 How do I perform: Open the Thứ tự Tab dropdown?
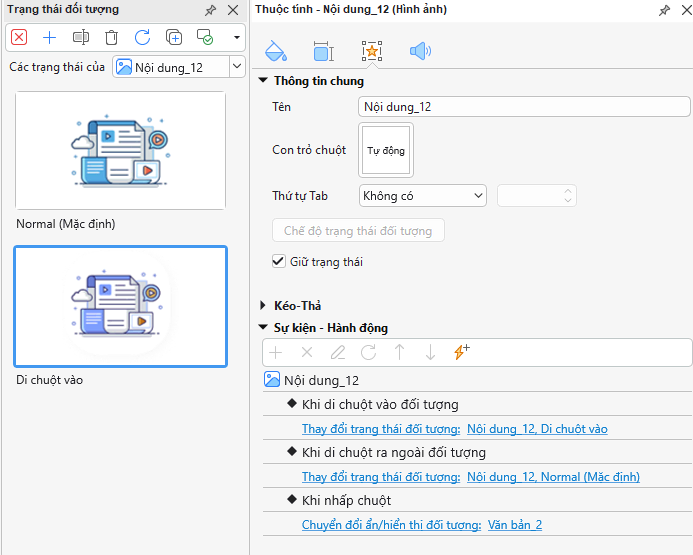(424, 196)
